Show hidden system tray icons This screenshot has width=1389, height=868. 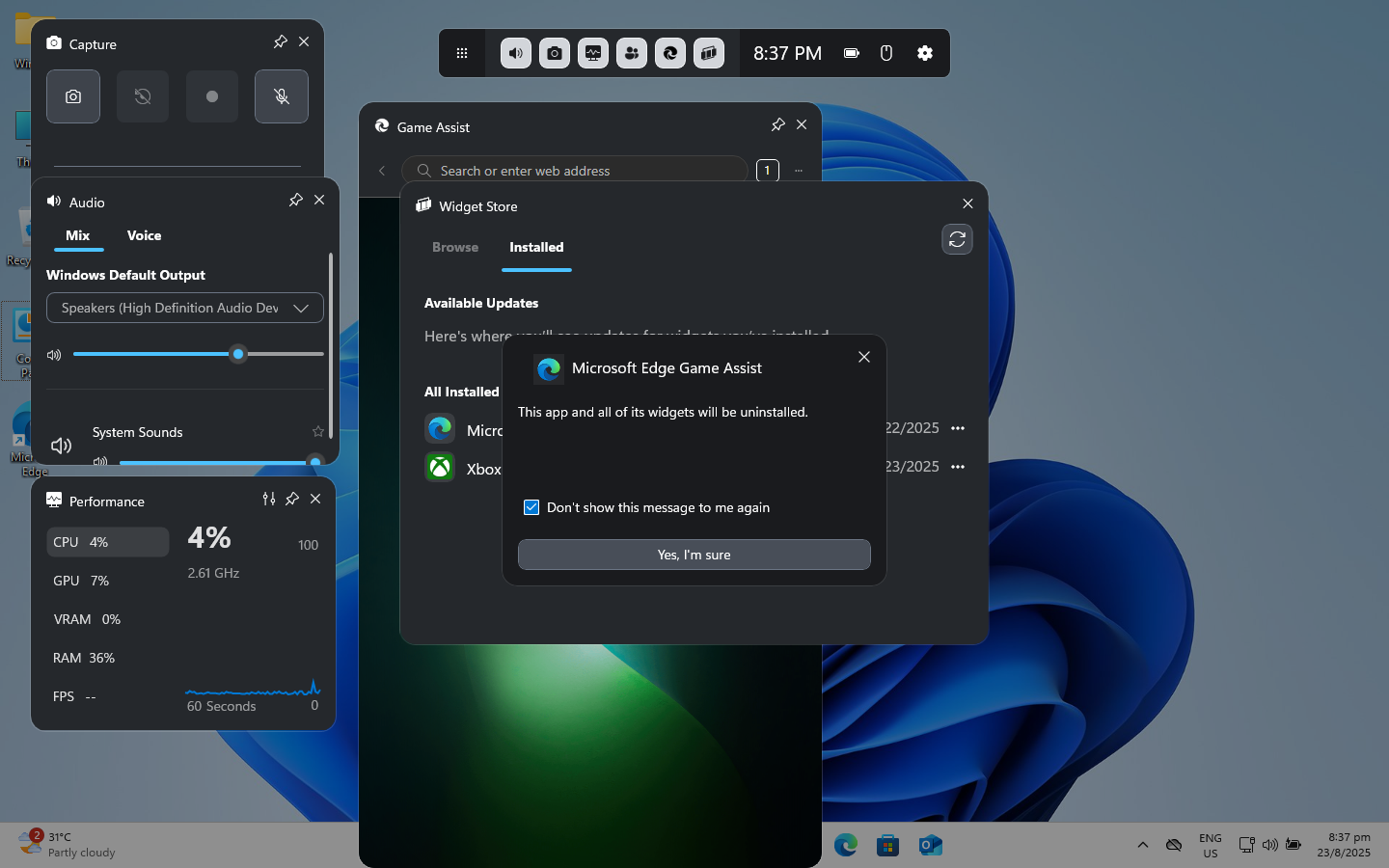[x=1143, y=845]
